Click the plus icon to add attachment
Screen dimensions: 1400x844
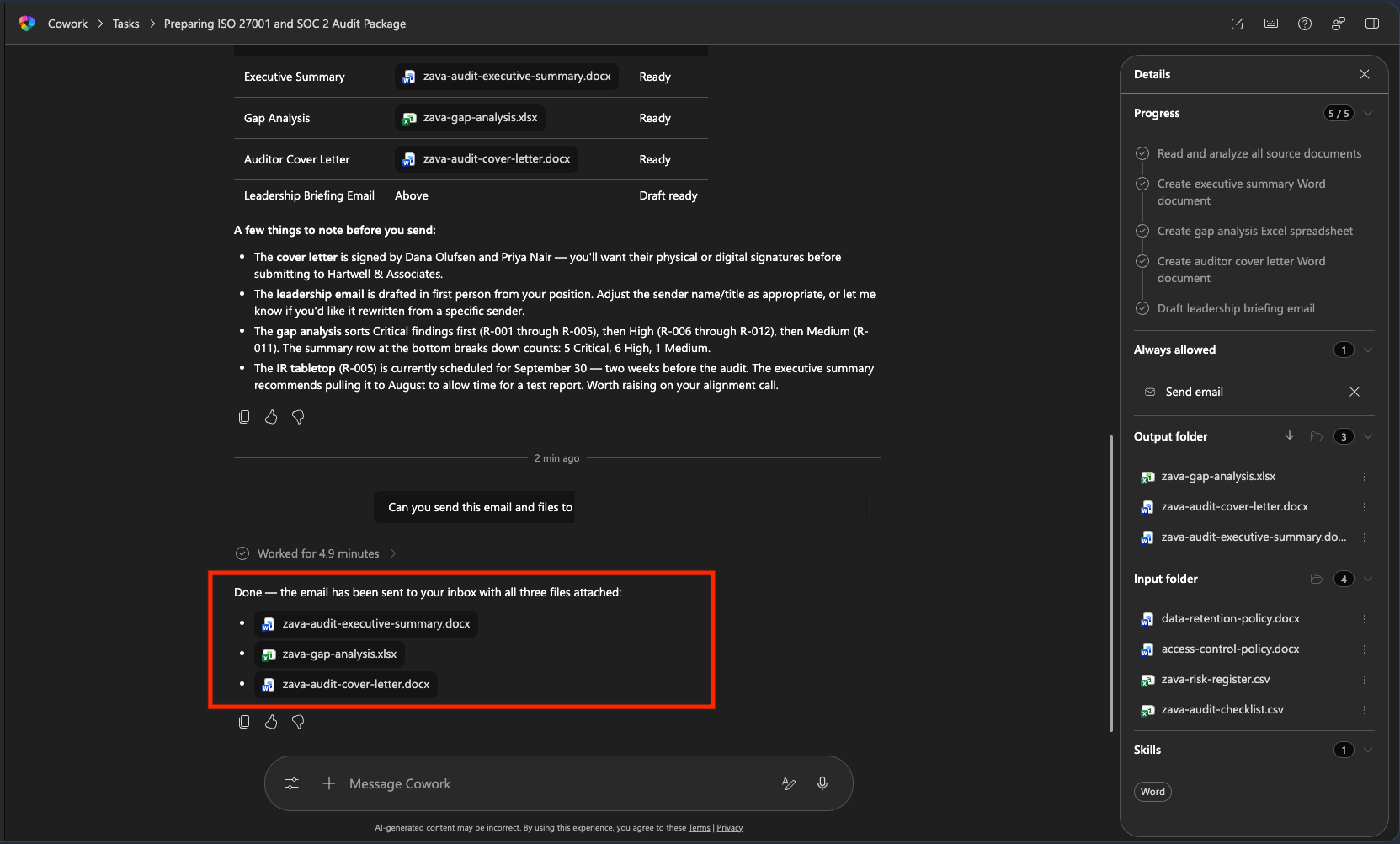[x=328, y=783]
